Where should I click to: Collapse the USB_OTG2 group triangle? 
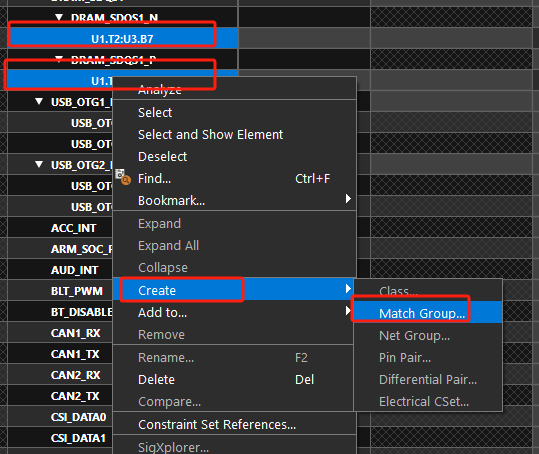click(x=39, y=164)
